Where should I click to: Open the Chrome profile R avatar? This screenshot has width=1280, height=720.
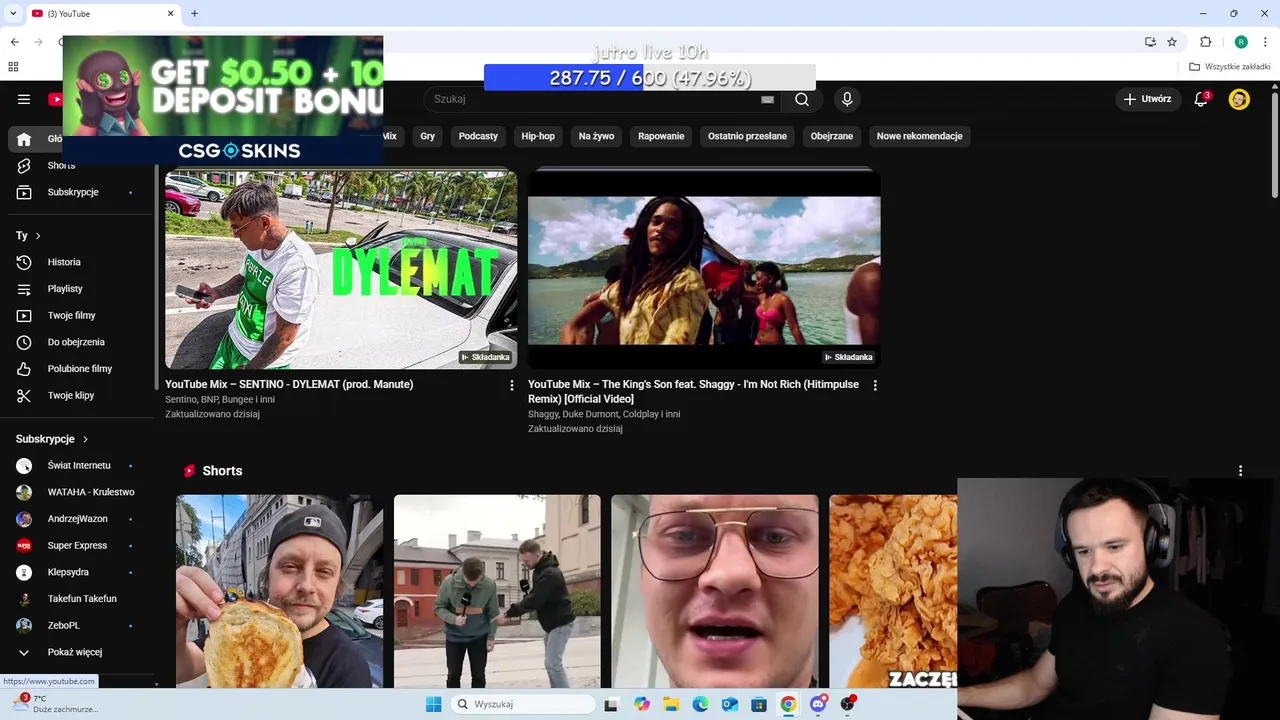point(1241,42)
